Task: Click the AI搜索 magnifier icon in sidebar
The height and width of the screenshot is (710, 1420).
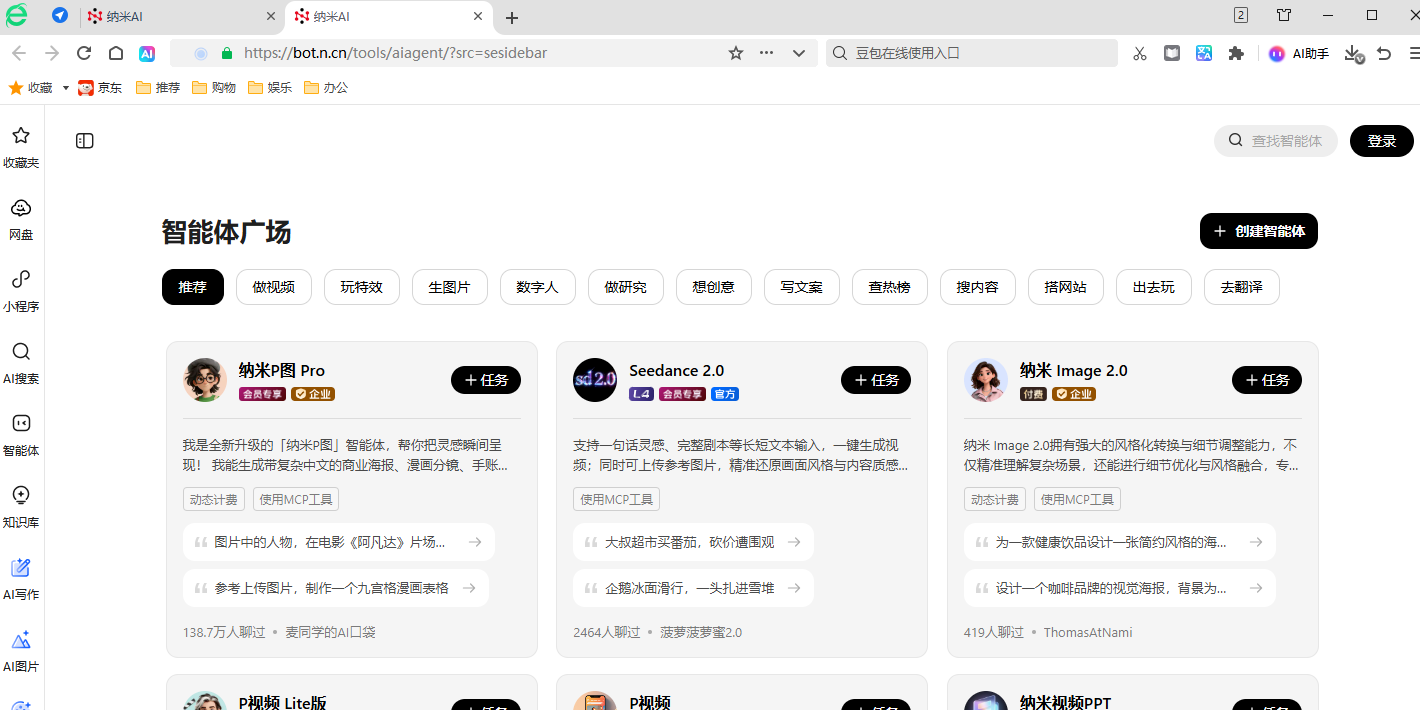Action: click(x=21, y=352)
